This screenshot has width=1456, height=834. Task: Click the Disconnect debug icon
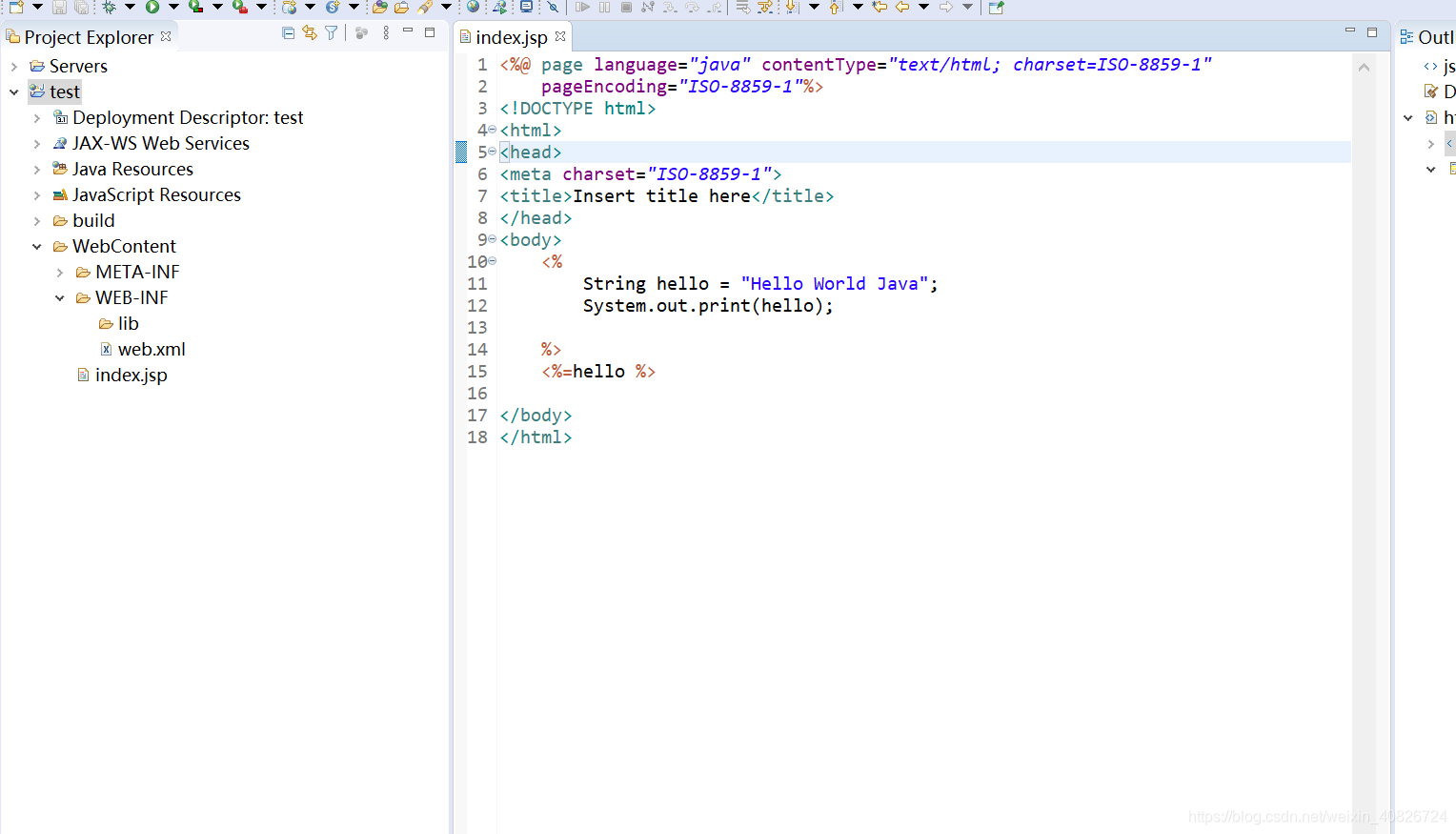[x=648, y=7]
